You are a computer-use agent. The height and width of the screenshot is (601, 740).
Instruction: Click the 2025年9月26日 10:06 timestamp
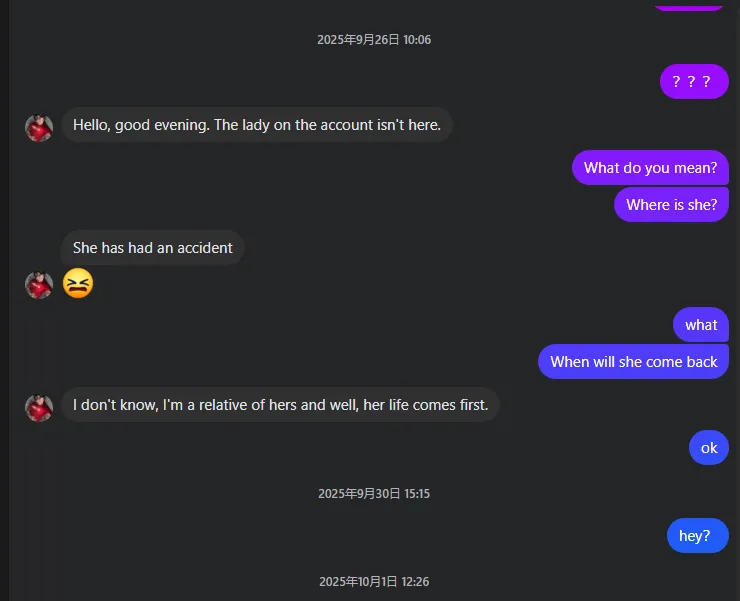coord(374,40)
